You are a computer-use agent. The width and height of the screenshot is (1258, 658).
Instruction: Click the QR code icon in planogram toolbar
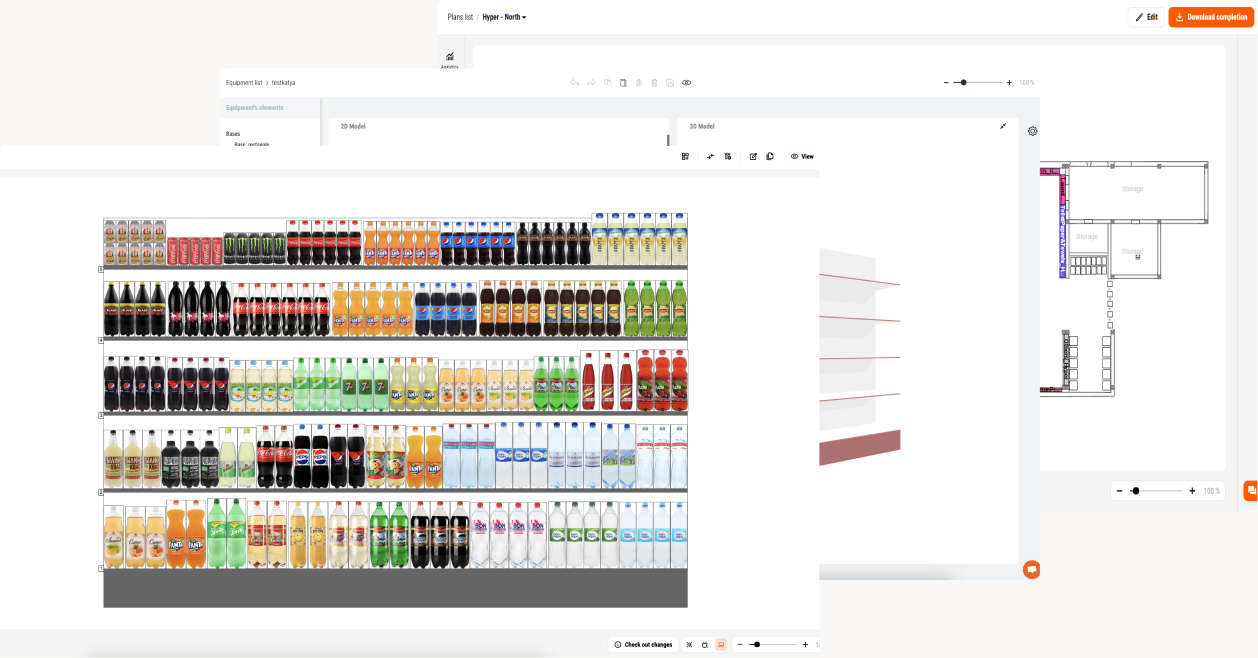pos(686,156)
